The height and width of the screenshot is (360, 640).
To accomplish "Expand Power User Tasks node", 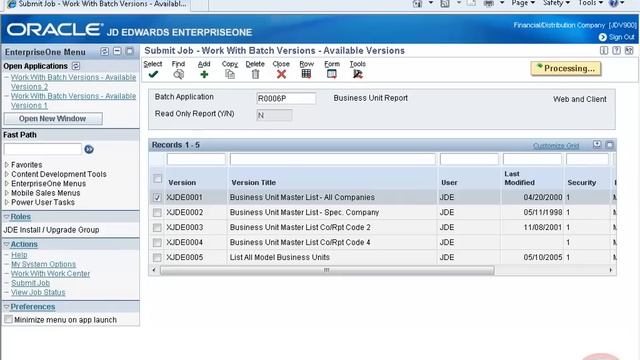I will pos(7,202).
